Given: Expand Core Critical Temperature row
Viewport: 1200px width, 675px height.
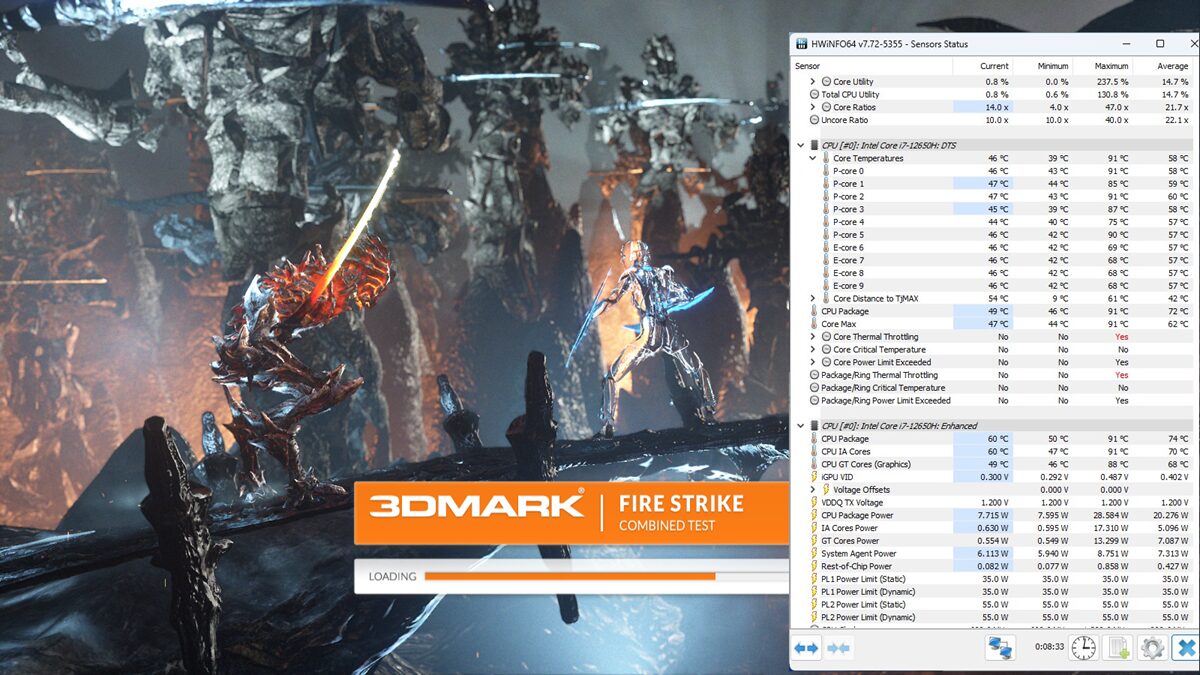Looking at the screenshot, I should point(813,350).
